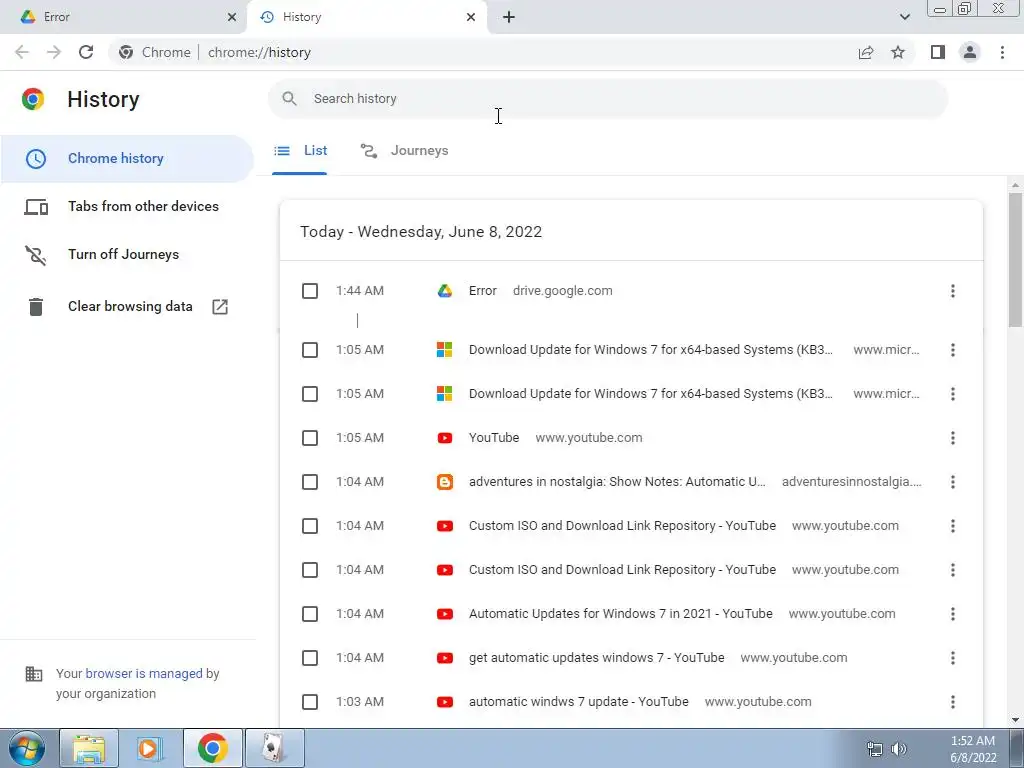Viewport: 1024px width, 768px height.
Task: Open more actions for the Error entry
Action: [953, 291]
